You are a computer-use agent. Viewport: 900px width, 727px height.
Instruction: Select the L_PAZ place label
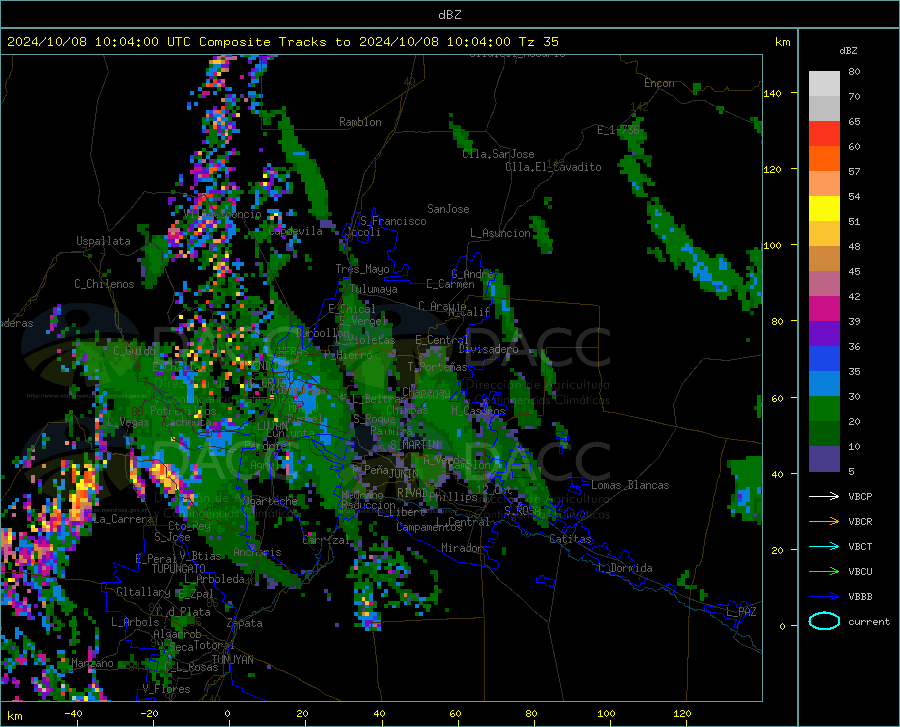pos(741,612)
